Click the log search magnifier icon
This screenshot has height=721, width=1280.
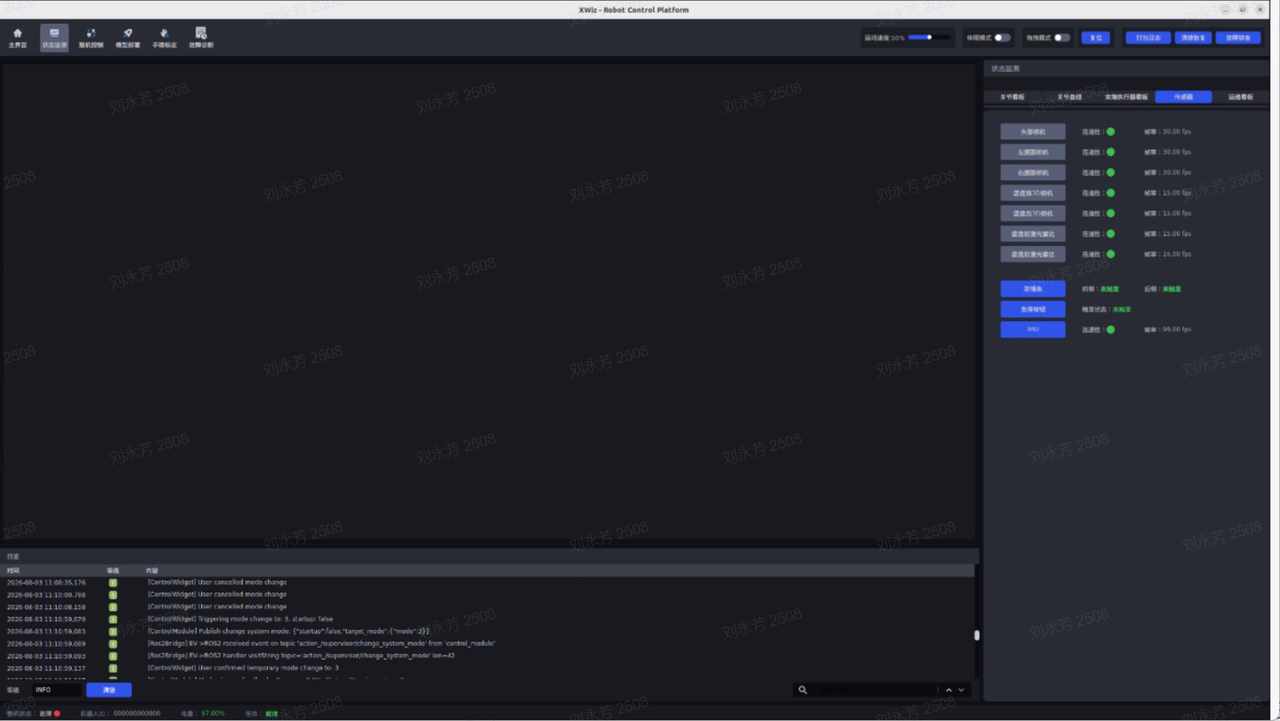[803, 690]
